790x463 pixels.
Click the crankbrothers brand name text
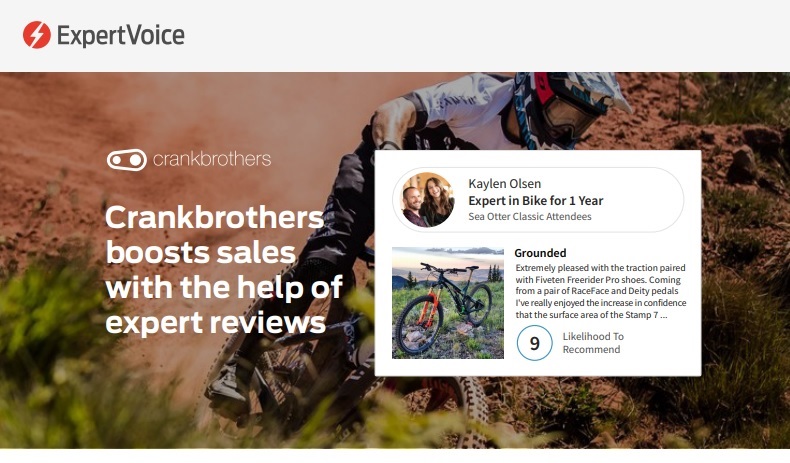pos(212,159)
